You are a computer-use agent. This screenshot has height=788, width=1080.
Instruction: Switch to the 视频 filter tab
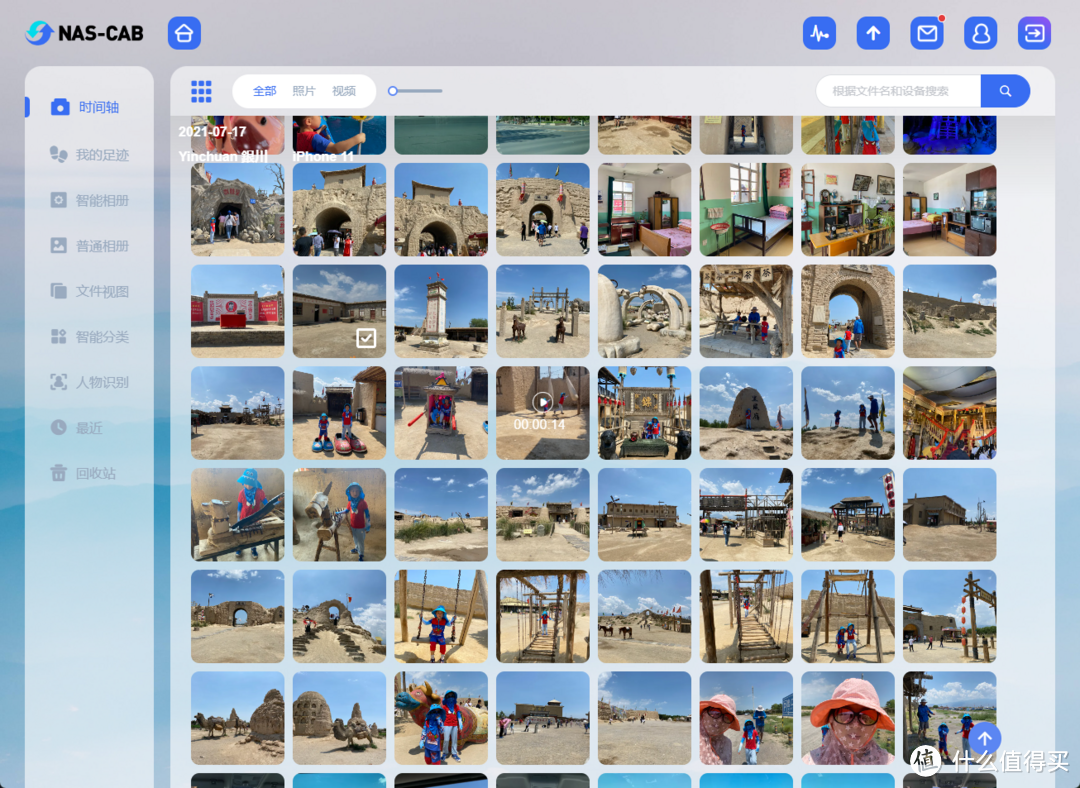344,91
